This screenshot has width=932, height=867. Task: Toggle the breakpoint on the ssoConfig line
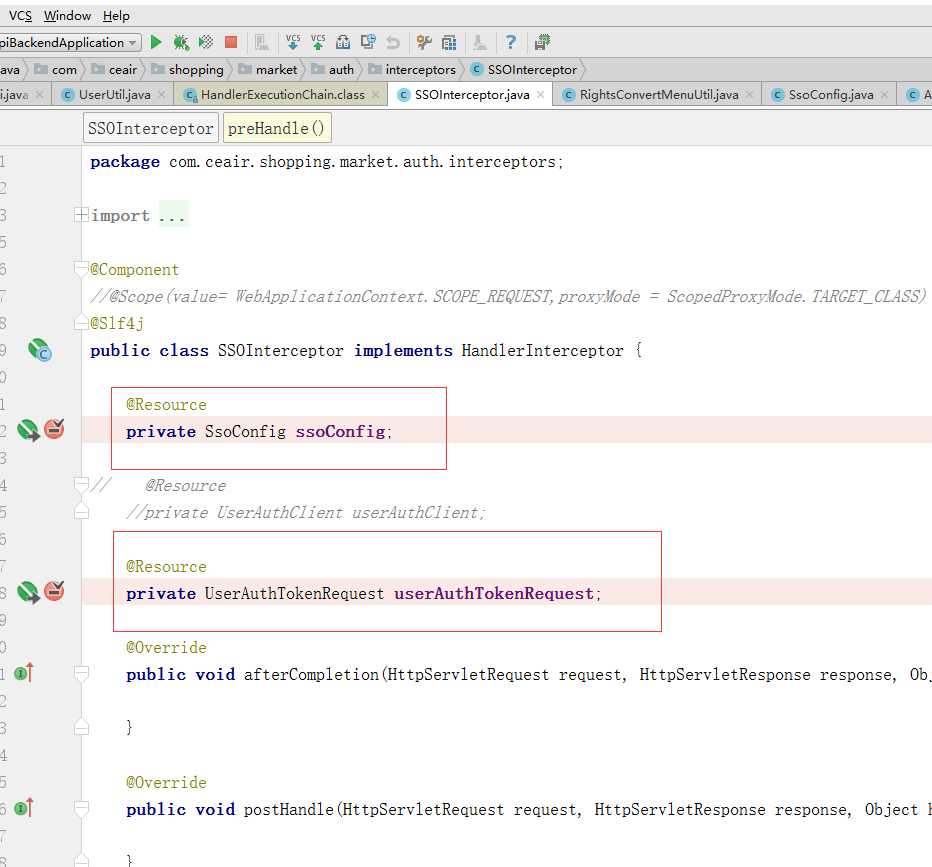click(54, 429)
